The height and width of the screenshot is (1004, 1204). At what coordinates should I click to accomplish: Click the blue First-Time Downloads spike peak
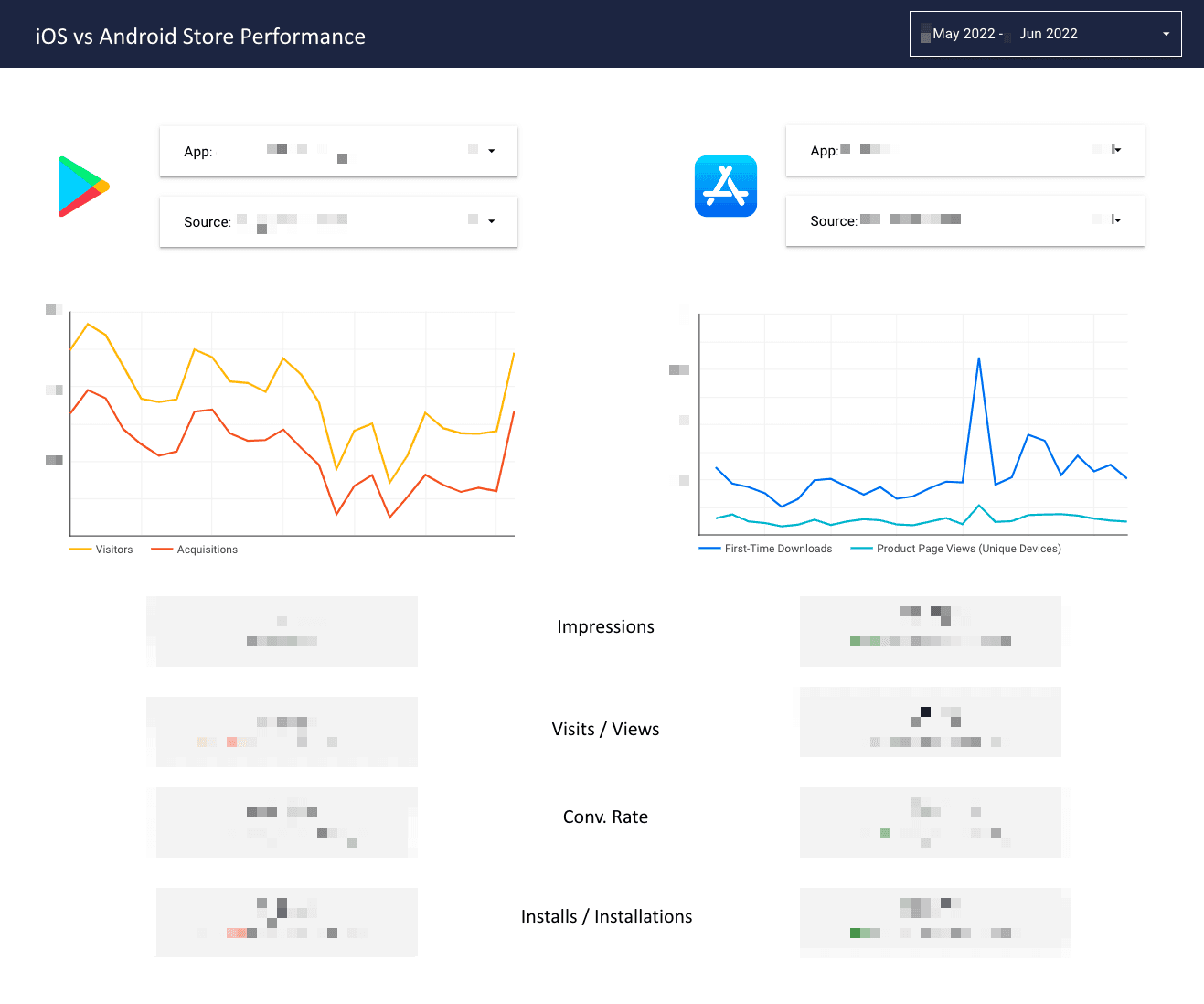(x=979, y=358)
